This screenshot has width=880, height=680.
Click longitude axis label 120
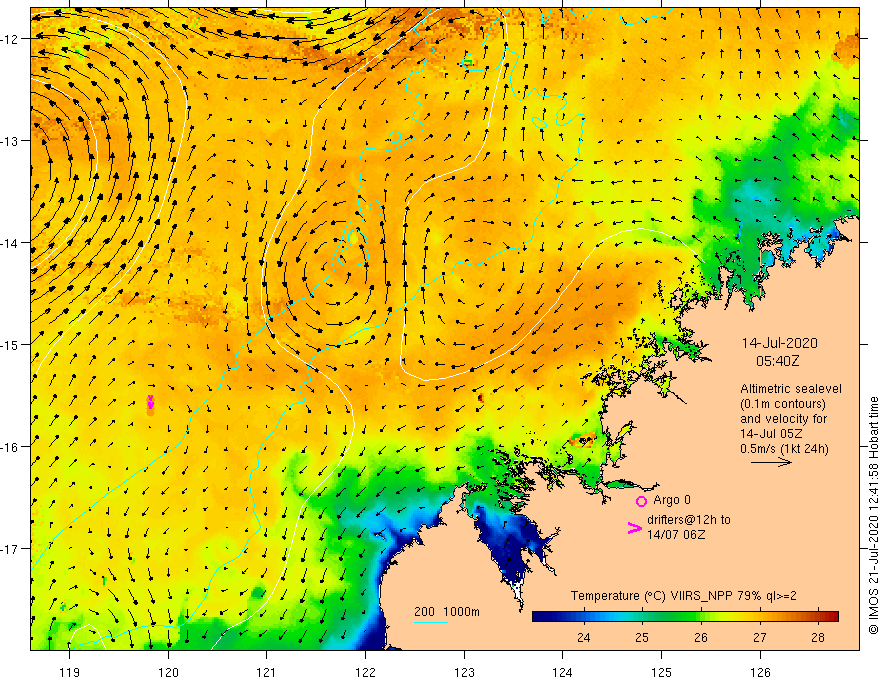tap(168, 672)
